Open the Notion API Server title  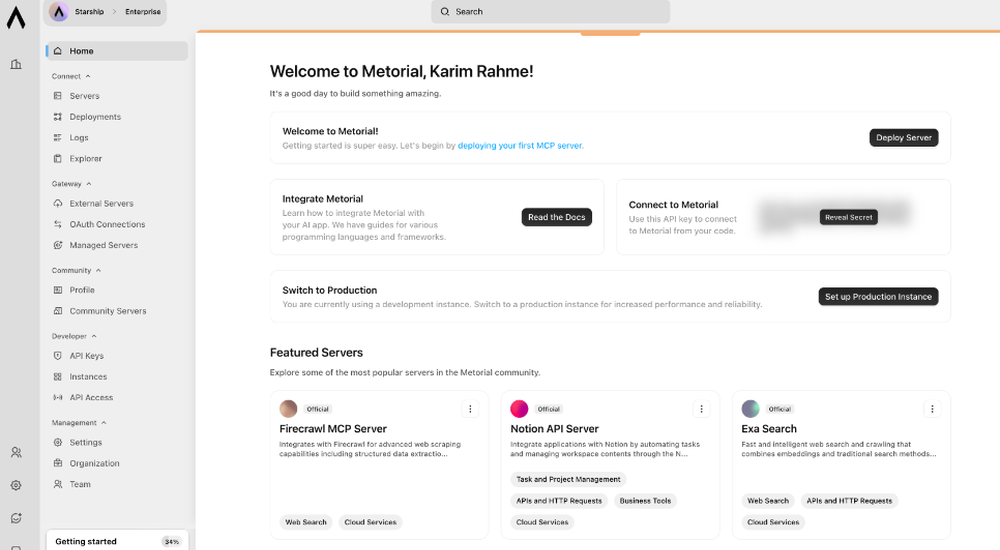[554, 429]
